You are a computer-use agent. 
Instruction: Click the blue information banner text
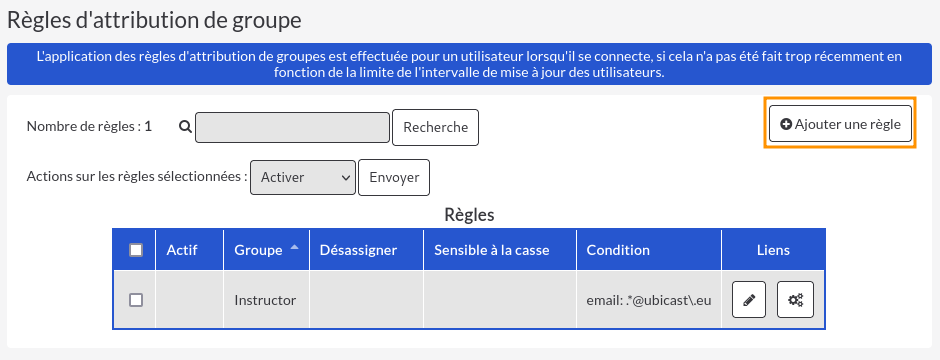point(469,65)
